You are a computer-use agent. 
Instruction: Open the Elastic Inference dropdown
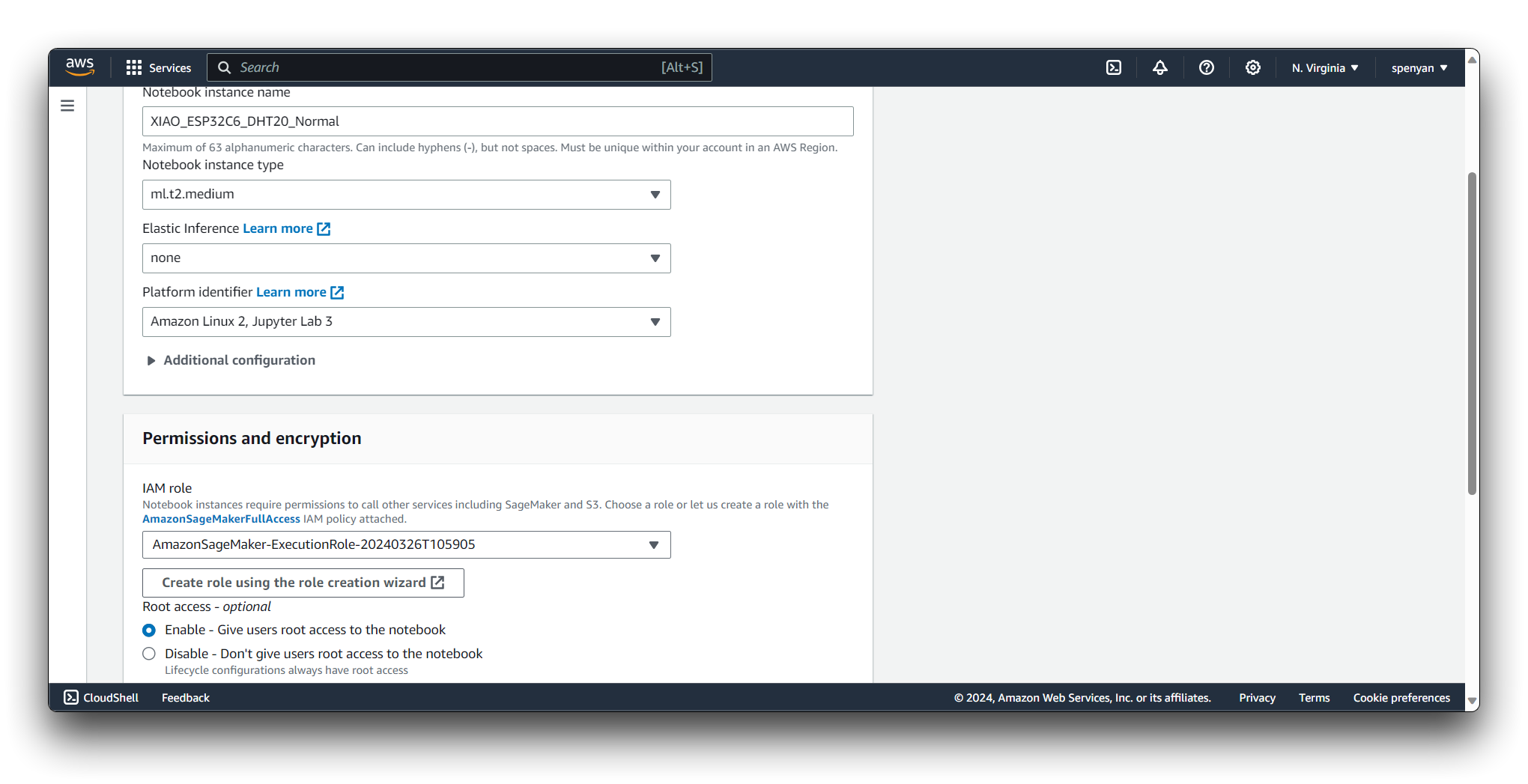[406, 258]
